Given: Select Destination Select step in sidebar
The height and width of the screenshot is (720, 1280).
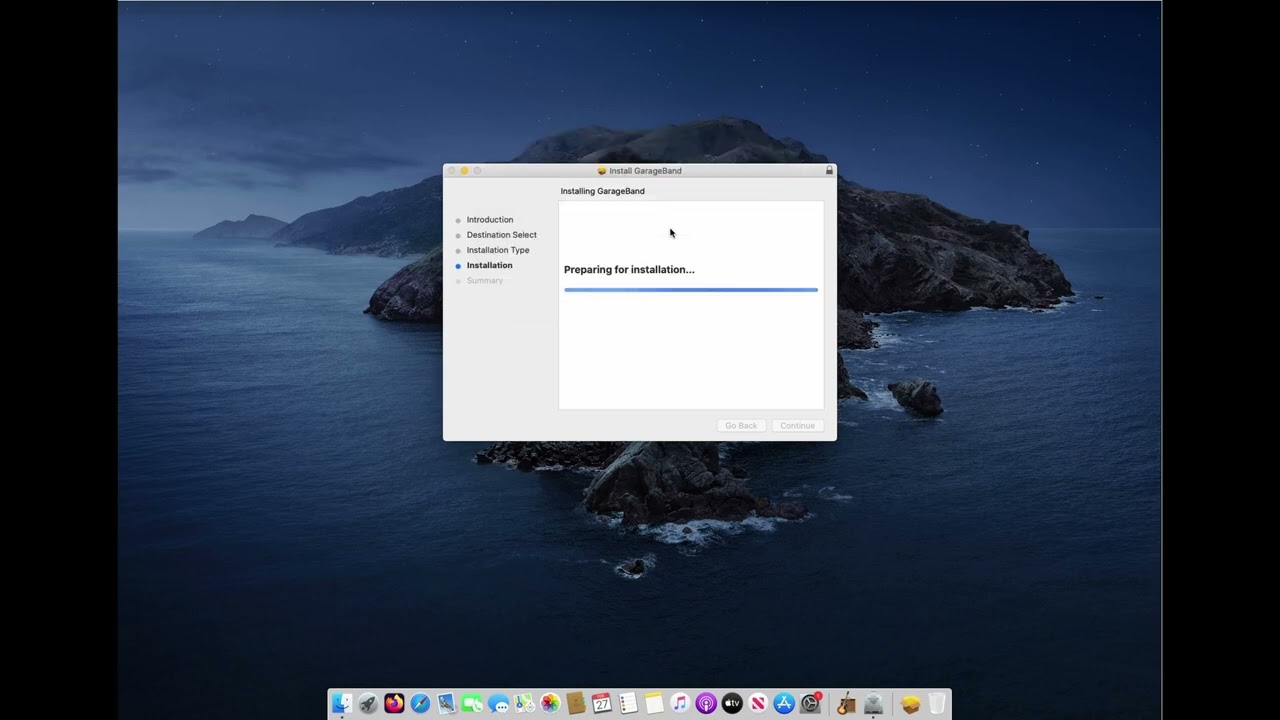Looking at the screenshot, I should [502, 235].
